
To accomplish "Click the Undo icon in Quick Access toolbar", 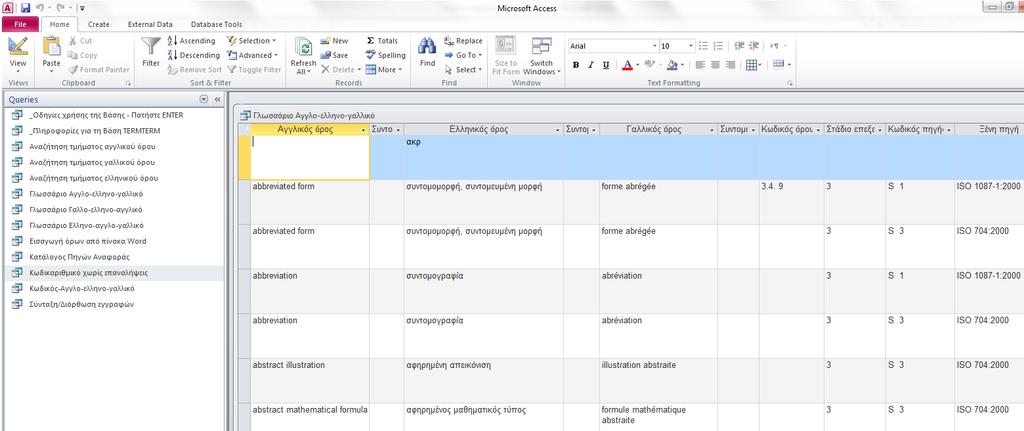I will pyautogui.click(x=39, y=8).
